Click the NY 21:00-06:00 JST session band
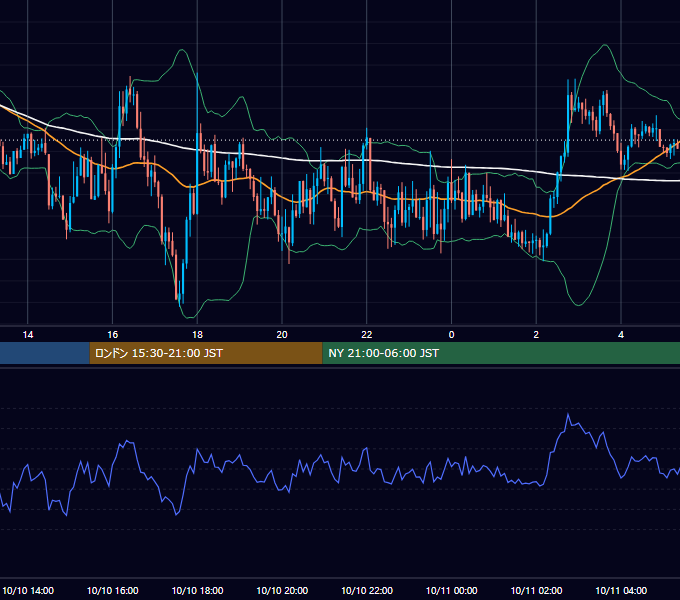 coord(501,353)
